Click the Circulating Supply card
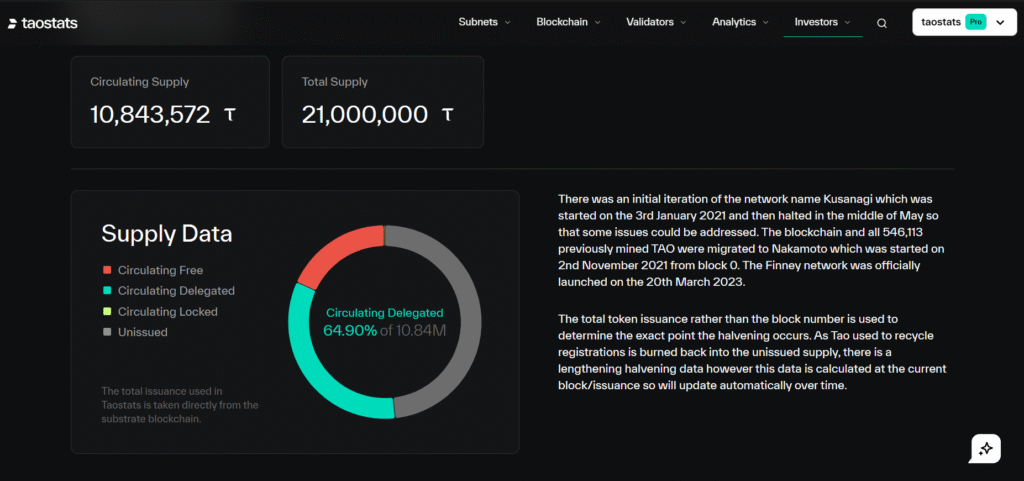1024x481 pixels. (x=169, y=102)
